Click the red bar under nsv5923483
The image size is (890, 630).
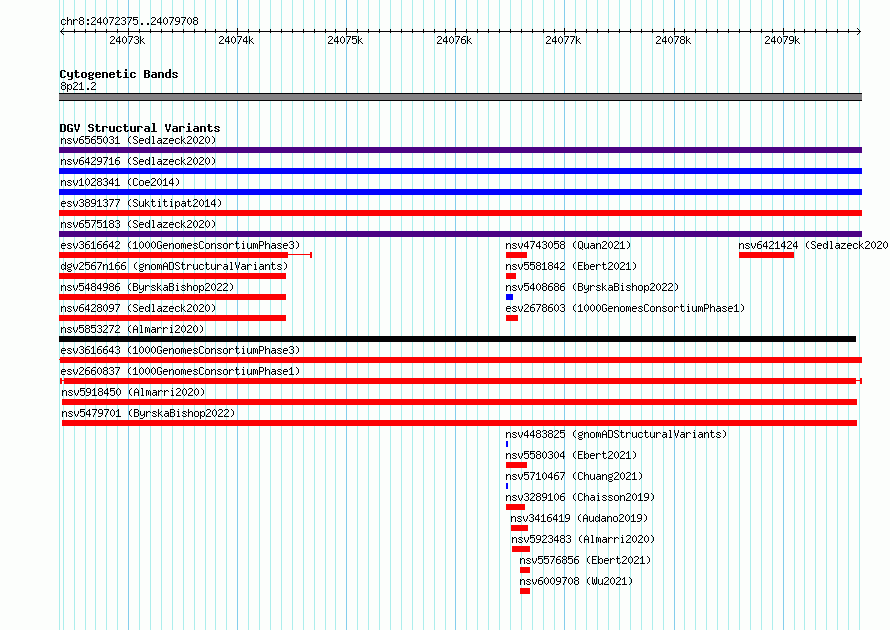520,549
